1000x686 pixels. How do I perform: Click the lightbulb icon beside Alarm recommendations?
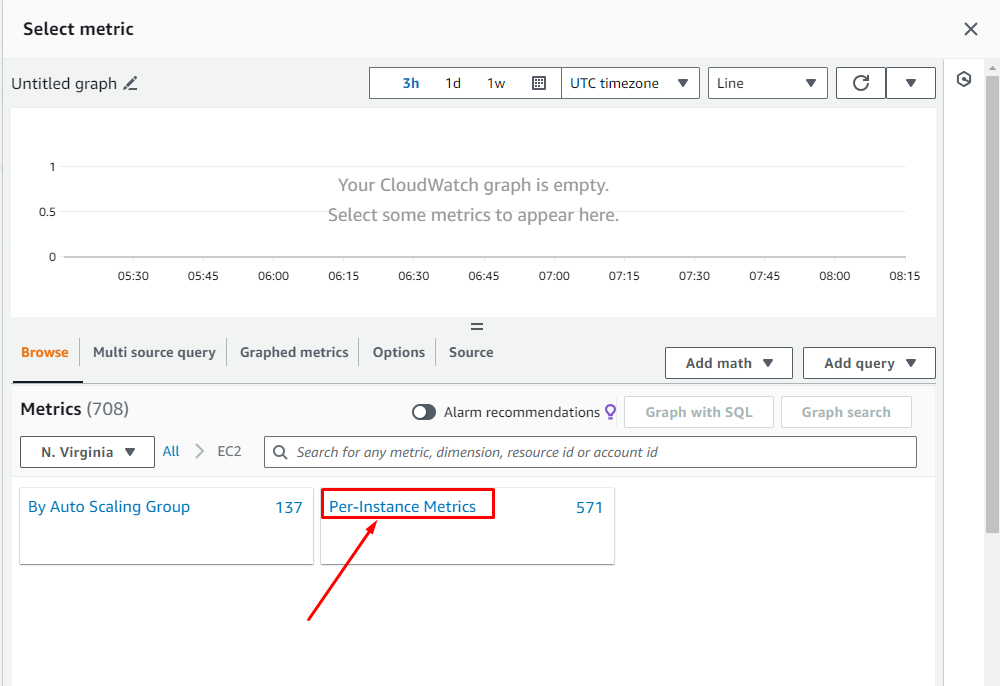coord(610,412)
